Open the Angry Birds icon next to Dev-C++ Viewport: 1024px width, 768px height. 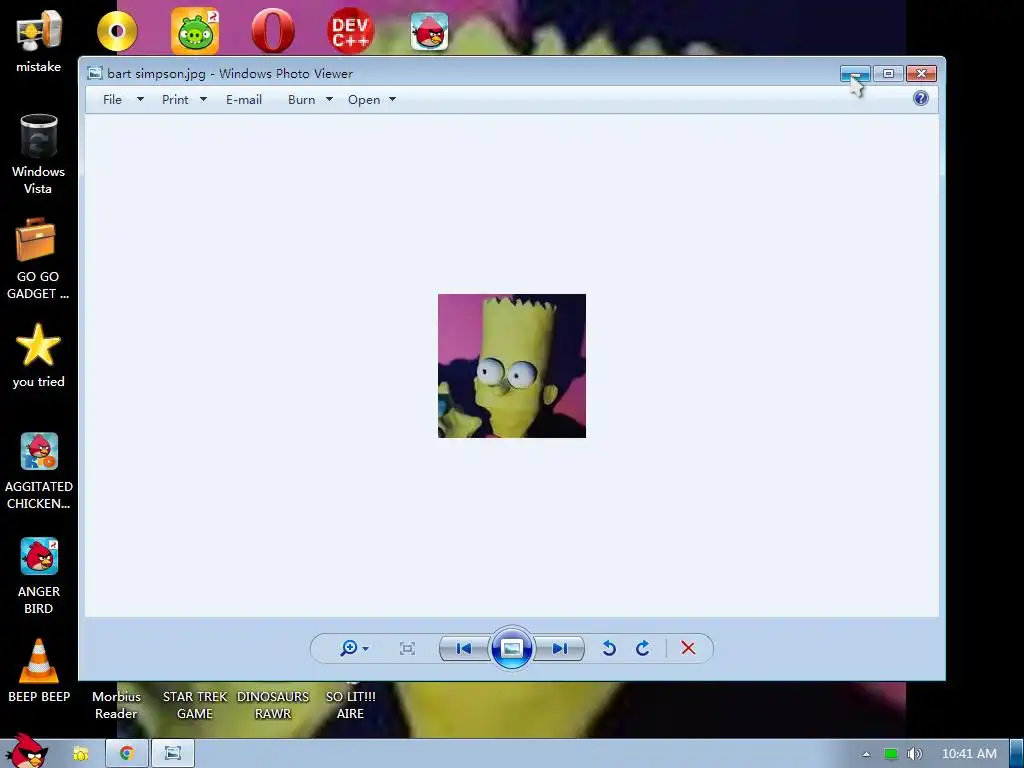(429, 31)
